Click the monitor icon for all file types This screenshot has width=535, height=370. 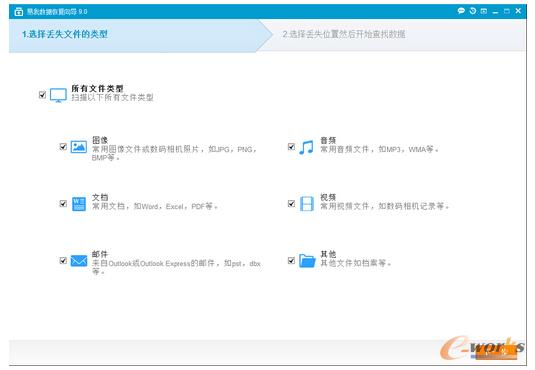[x=58, y=95]
